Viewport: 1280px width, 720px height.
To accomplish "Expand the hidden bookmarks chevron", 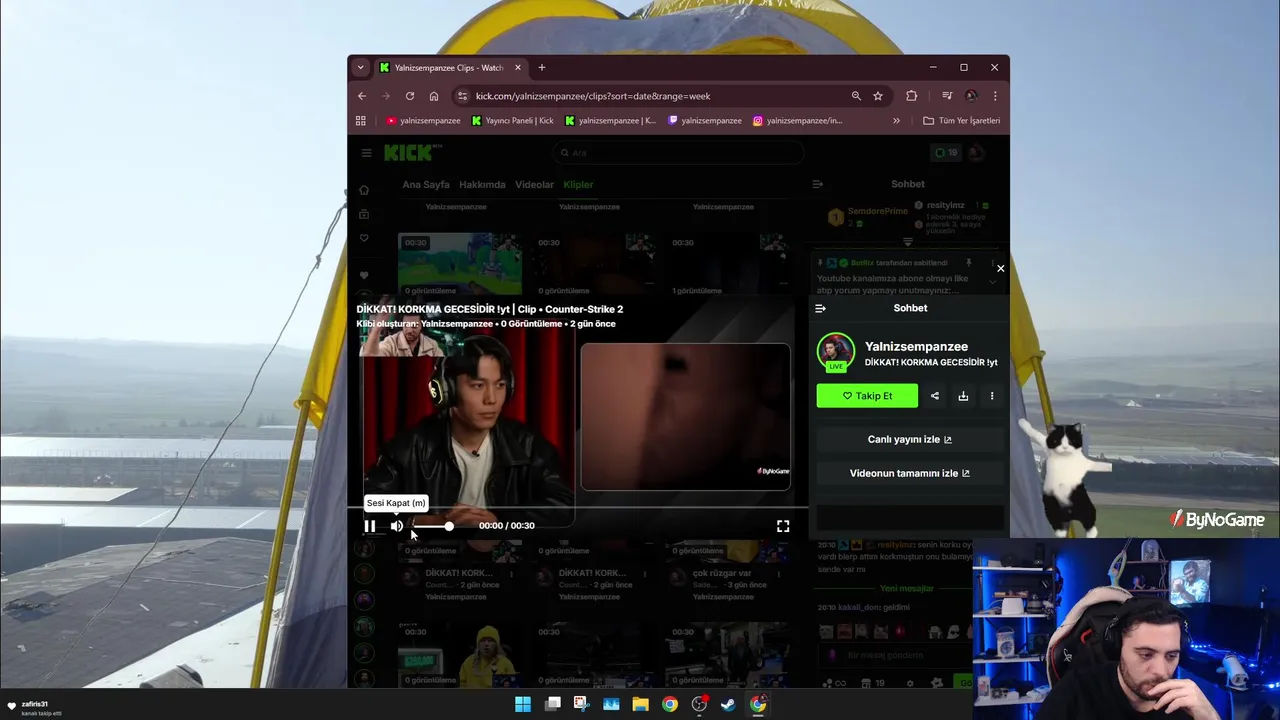I will click(x=896, y=121).
